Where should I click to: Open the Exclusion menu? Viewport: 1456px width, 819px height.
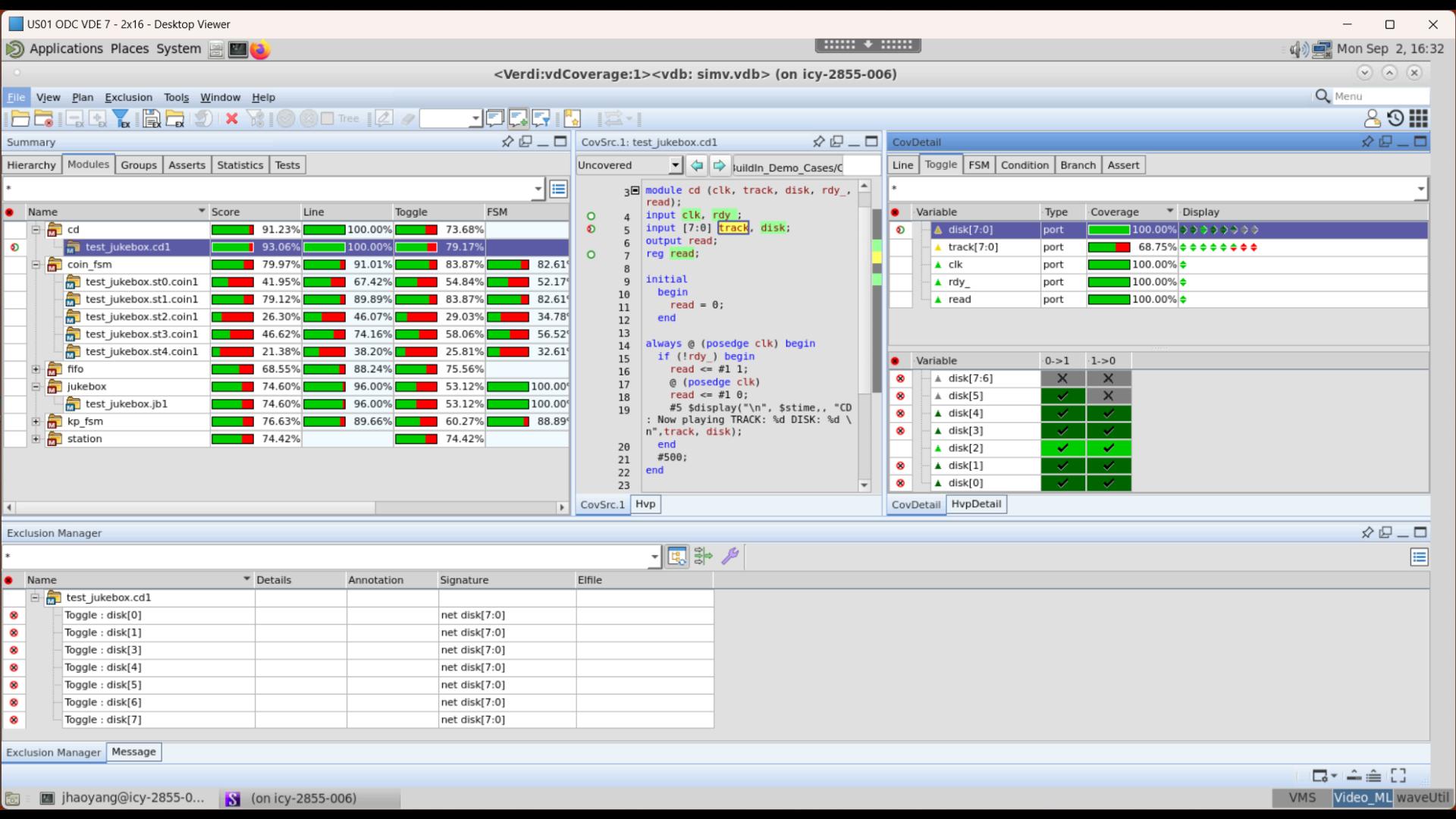[128, 97]
